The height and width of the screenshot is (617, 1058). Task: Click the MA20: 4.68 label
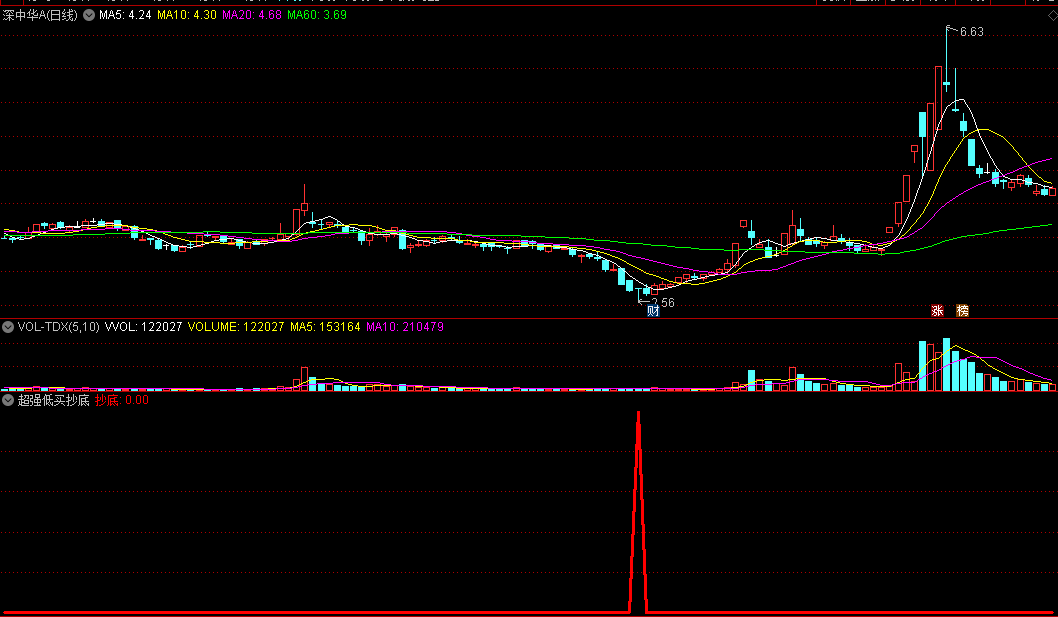(x=252, y=15)
